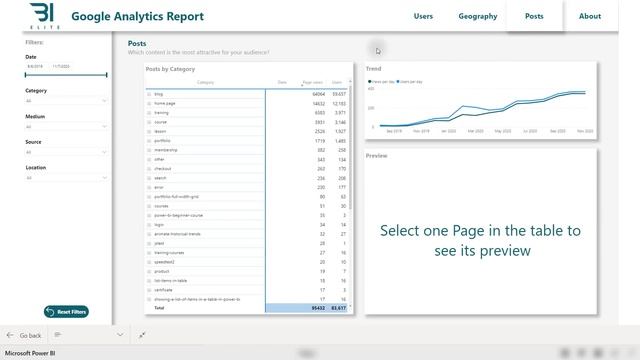Click the 14632 page views value for home page
This screenshot has height=360, width=640.
pos(318,104)
